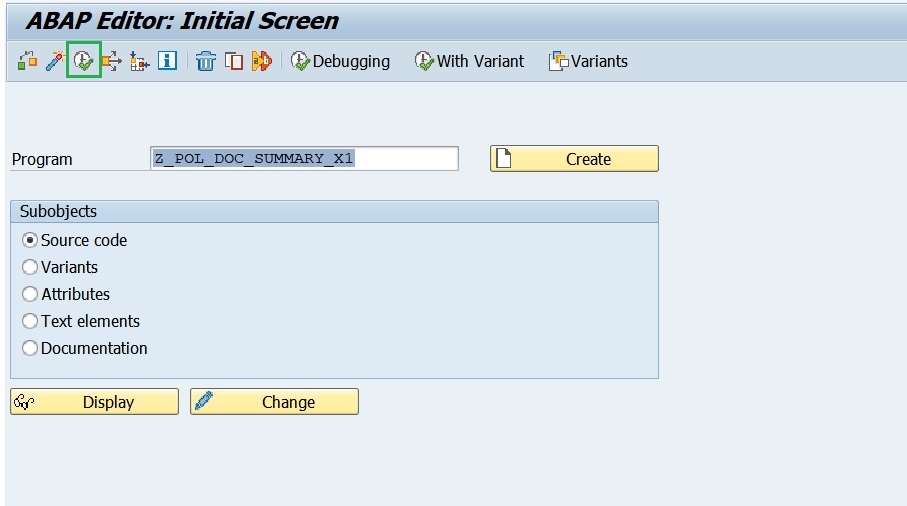Click the grid with arrows toolbar icon
Viewport: 907px width, 506px height.
(139, 61)
